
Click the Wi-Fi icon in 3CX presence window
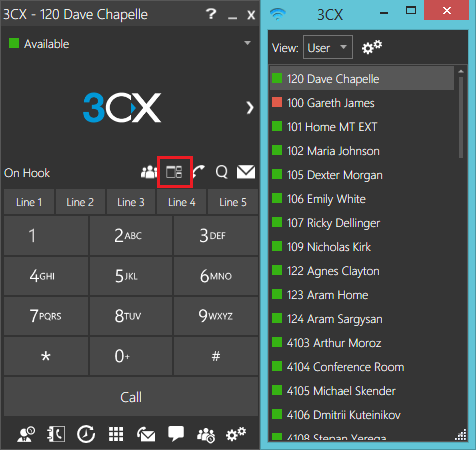tap(278, 14)
